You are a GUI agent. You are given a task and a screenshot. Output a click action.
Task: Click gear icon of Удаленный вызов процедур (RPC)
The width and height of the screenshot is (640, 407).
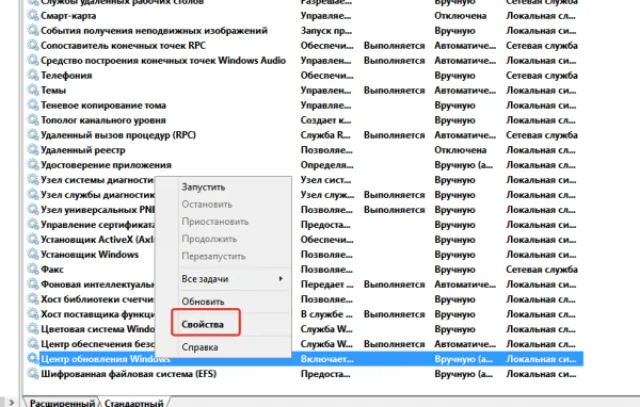pos(33,135)
